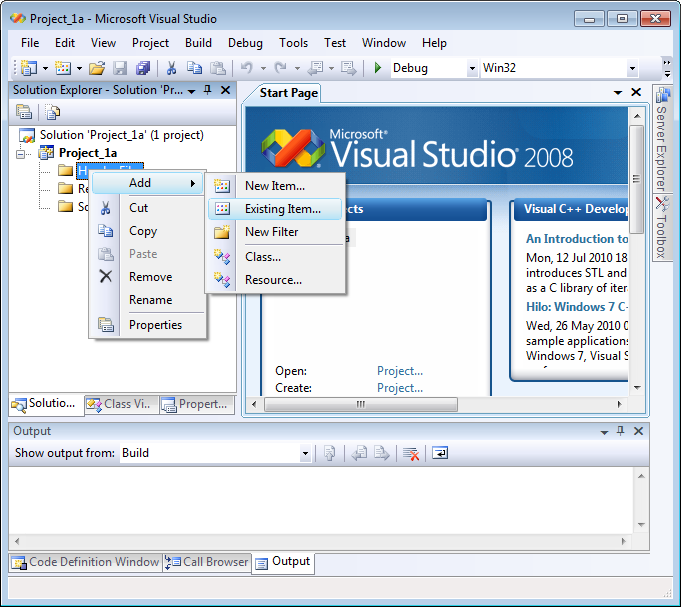Click the Properties icon in Solution Explorer toolbar
681x607 pixels.
[23, 112]
